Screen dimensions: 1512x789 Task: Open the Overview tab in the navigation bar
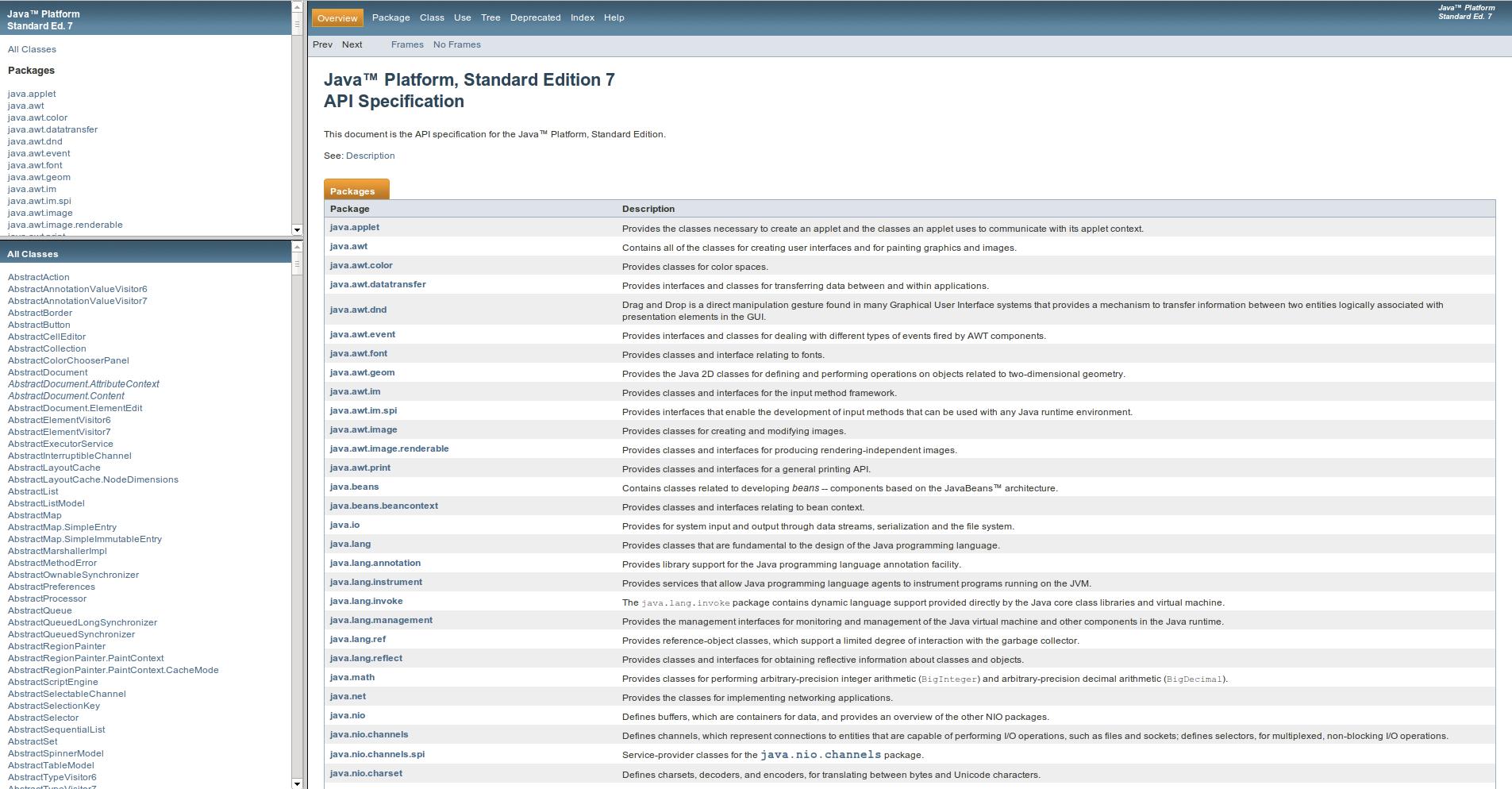tap(337, 18)
